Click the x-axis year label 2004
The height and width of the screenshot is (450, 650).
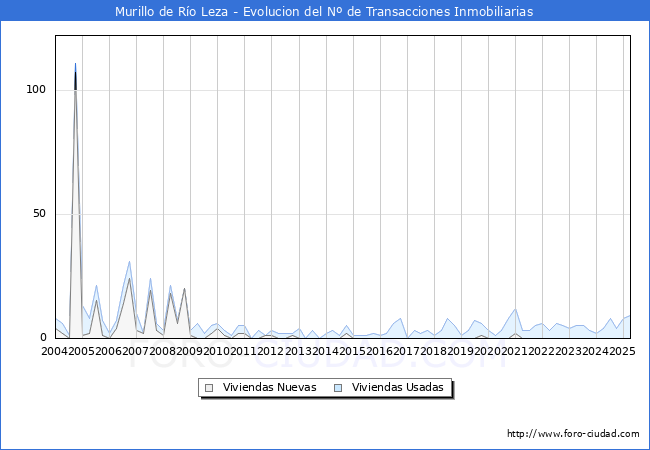pos(55,351)
